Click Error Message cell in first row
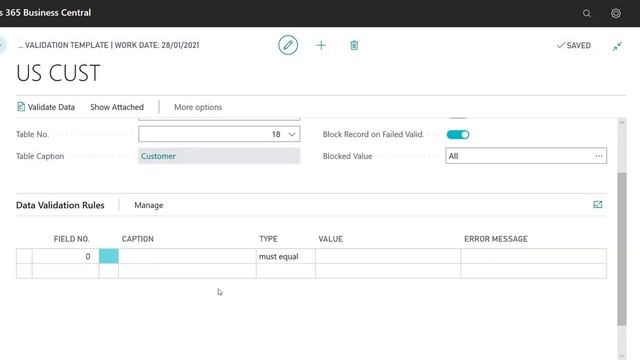The height and width of the screenshot is (360, 640). click(533, 256)
